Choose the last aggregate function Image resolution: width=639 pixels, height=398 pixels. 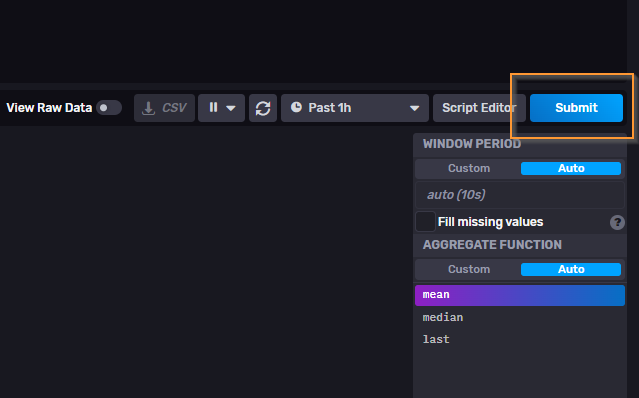tap(520, 339)
